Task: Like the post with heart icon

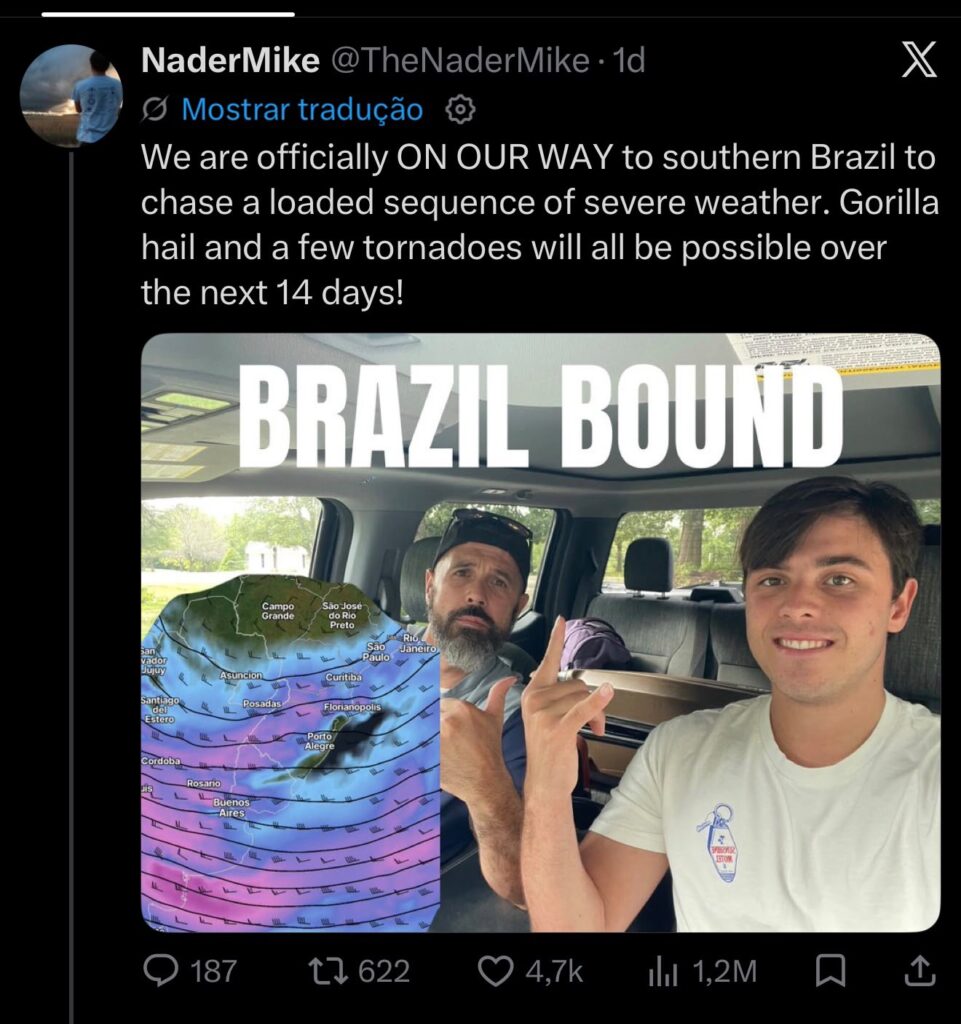Action: 497,971
